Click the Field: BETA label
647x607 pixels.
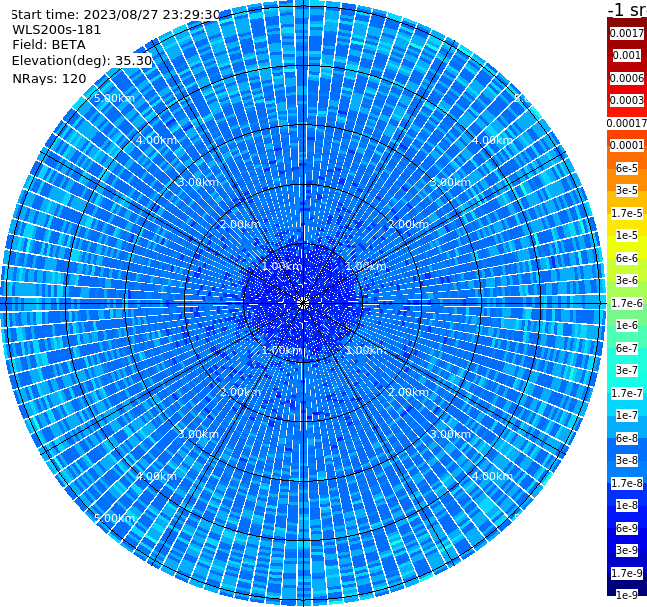coord(49,45)
